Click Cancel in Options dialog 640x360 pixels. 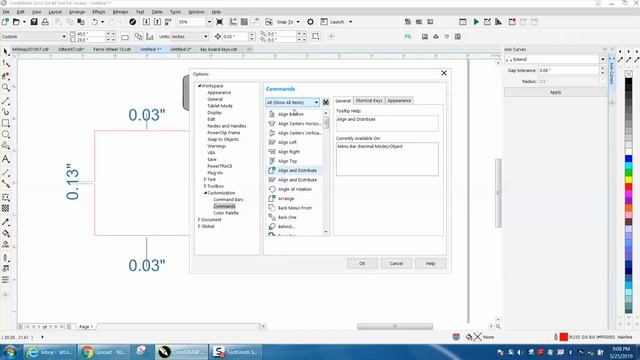tap(396, 263)
